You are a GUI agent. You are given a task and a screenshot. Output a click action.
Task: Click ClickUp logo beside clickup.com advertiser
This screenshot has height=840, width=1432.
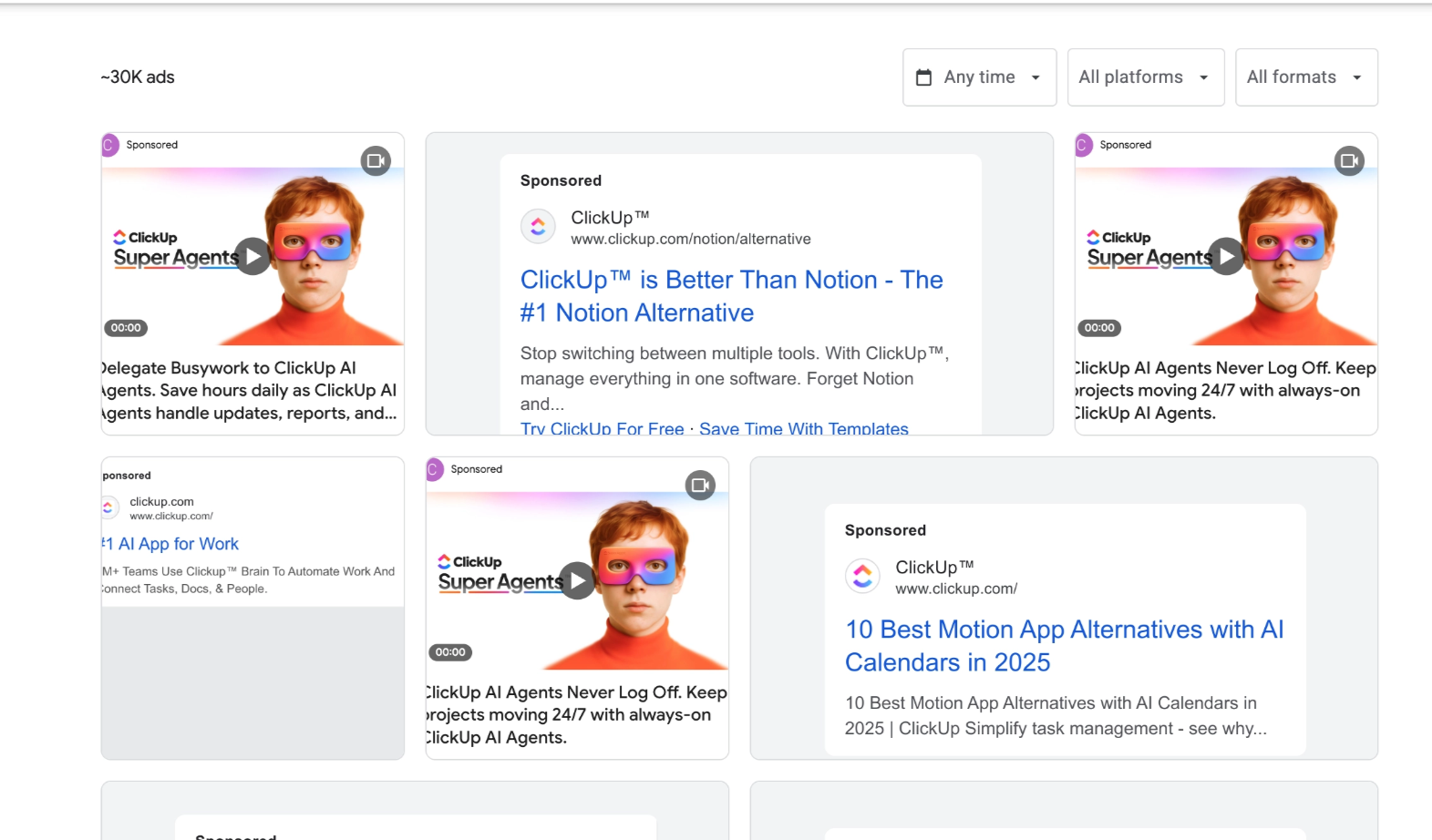(109, 507)
